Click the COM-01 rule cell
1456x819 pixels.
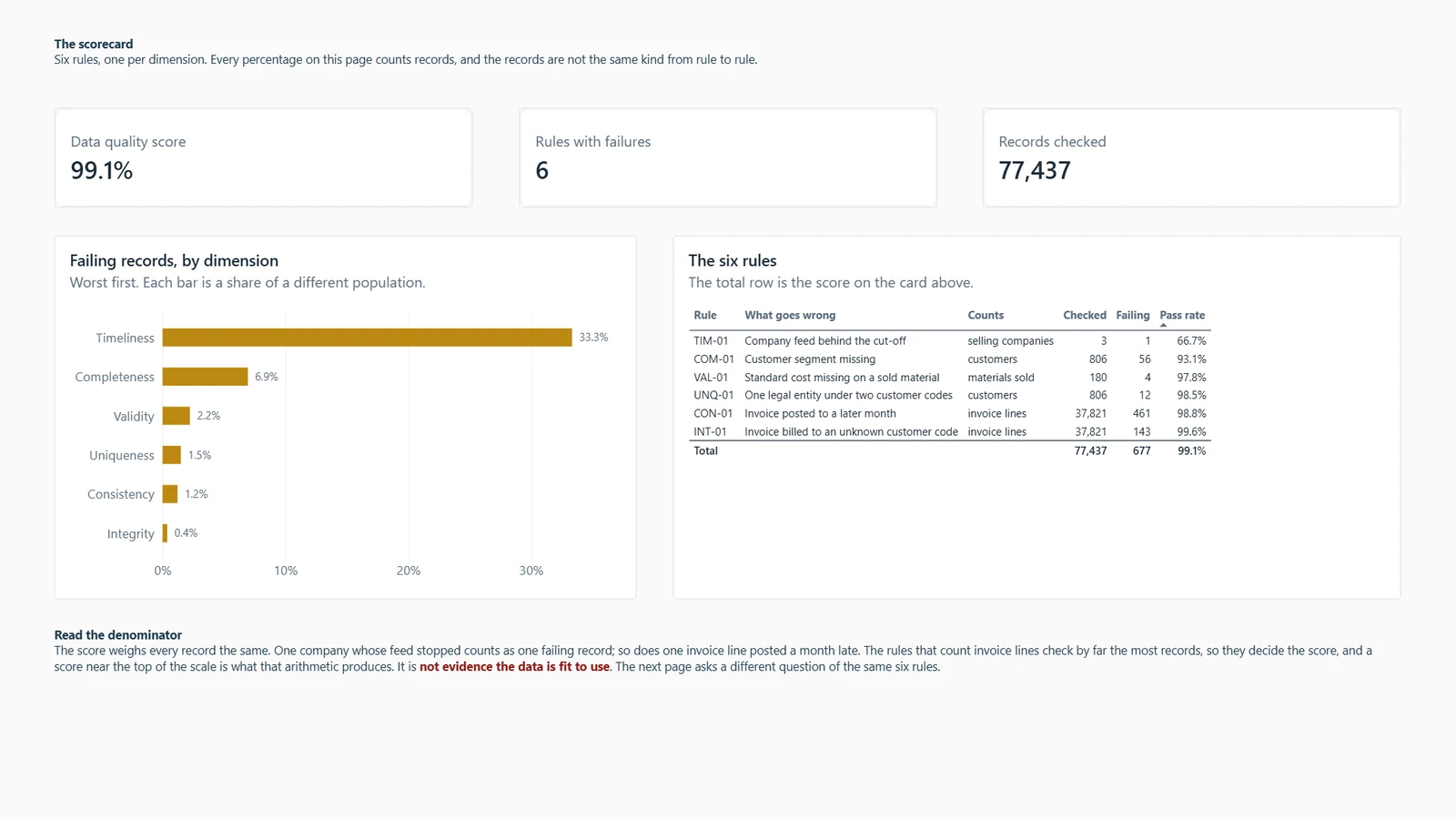coord(713,359)
